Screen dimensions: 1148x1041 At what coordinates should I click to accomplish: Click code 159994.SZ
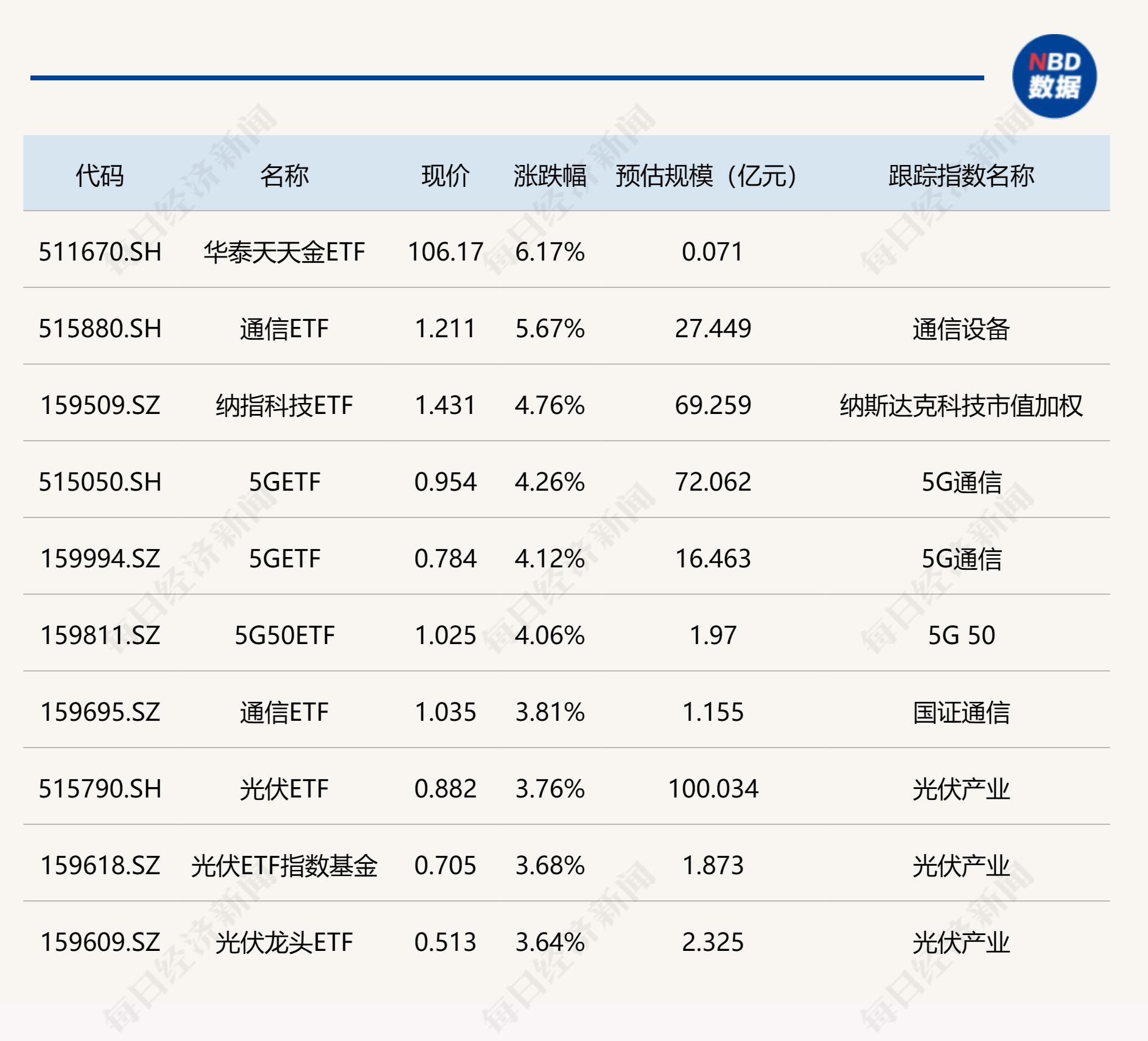[x=100, y=559]
